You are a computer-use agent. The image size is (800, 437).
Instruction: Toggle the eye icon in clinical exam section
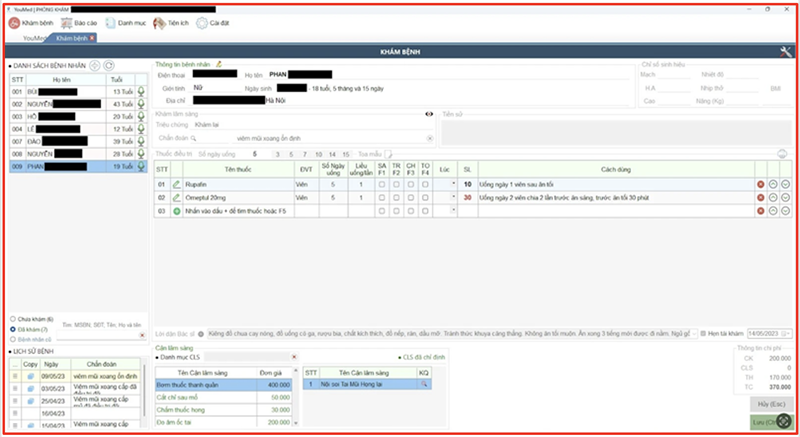(429, 115)
